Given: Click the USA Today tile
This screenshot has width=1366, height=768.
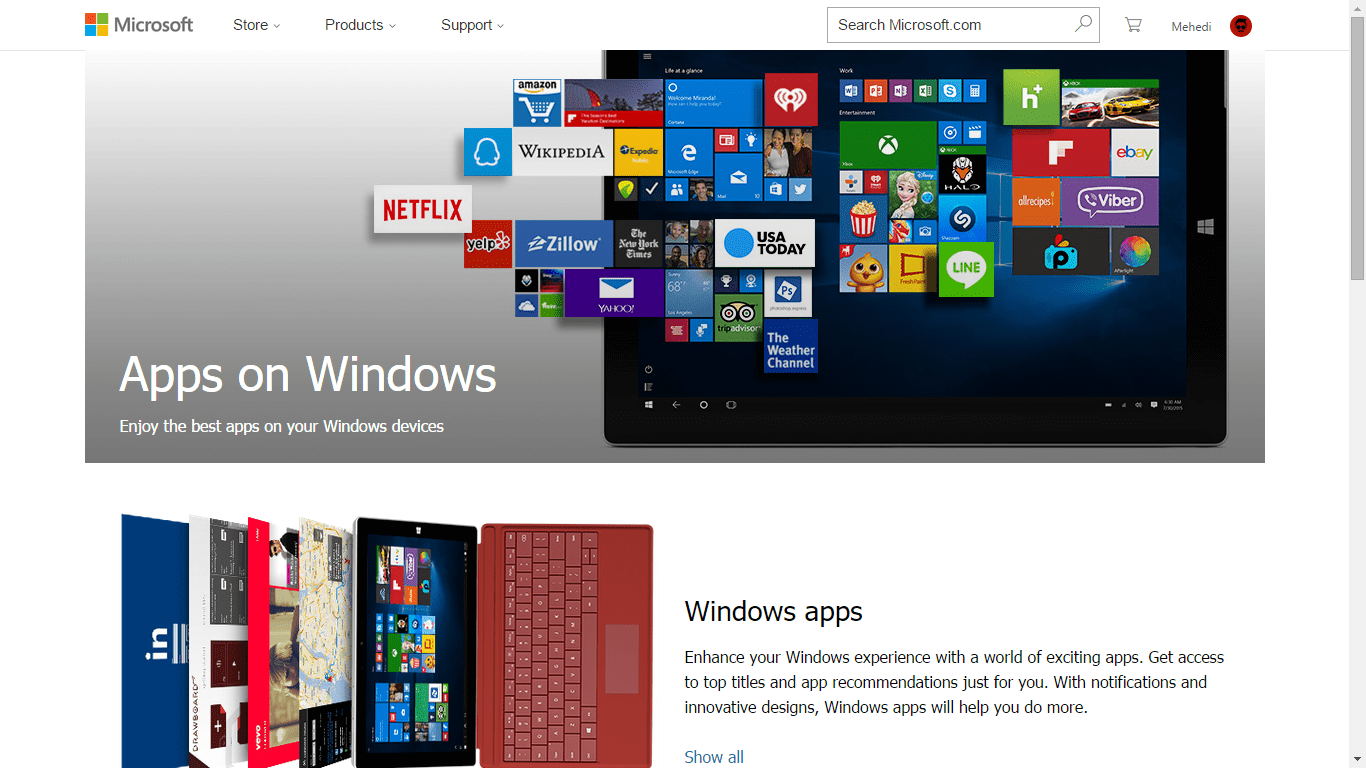Looking at the screenshot, I should 765,243.
